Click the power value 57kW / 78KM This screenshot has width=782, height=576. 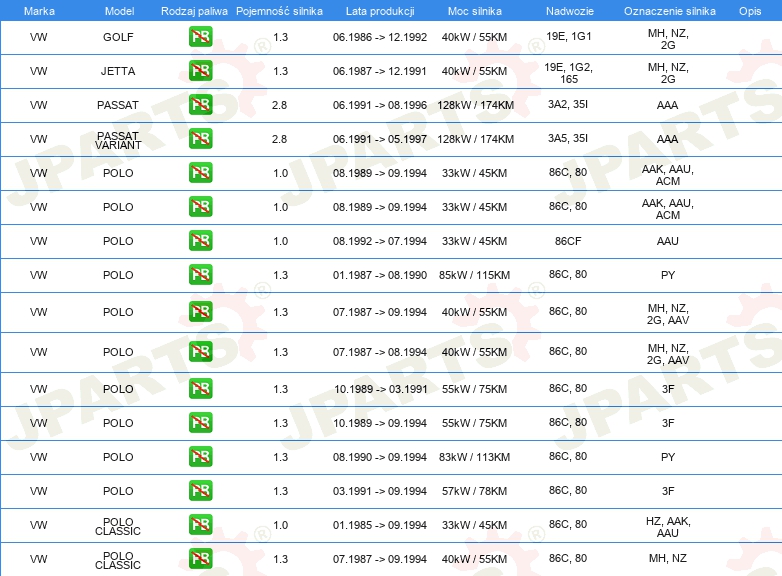[474, 491]
